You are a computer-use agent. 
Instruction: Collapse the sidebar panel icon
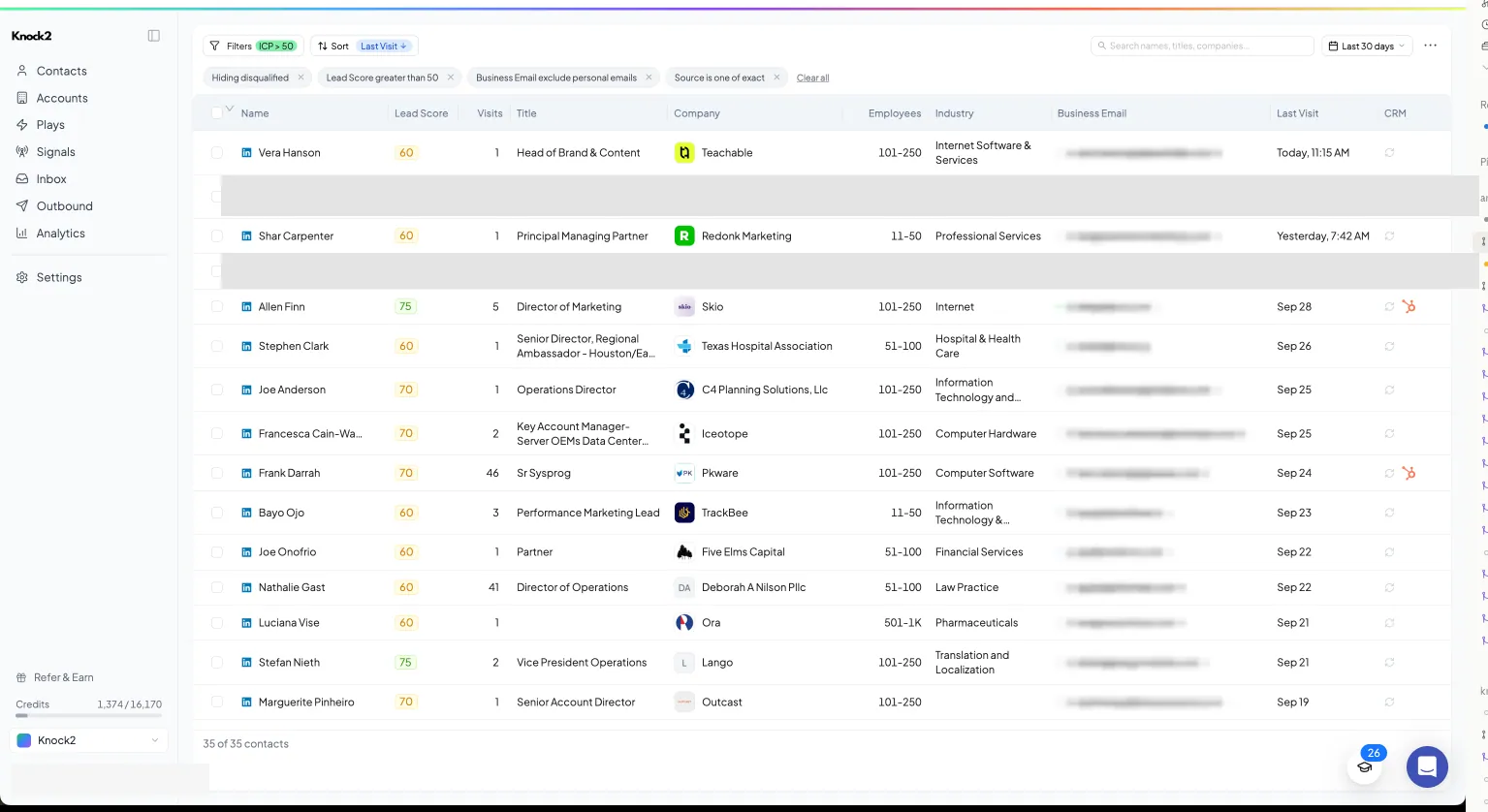point(153,36)
